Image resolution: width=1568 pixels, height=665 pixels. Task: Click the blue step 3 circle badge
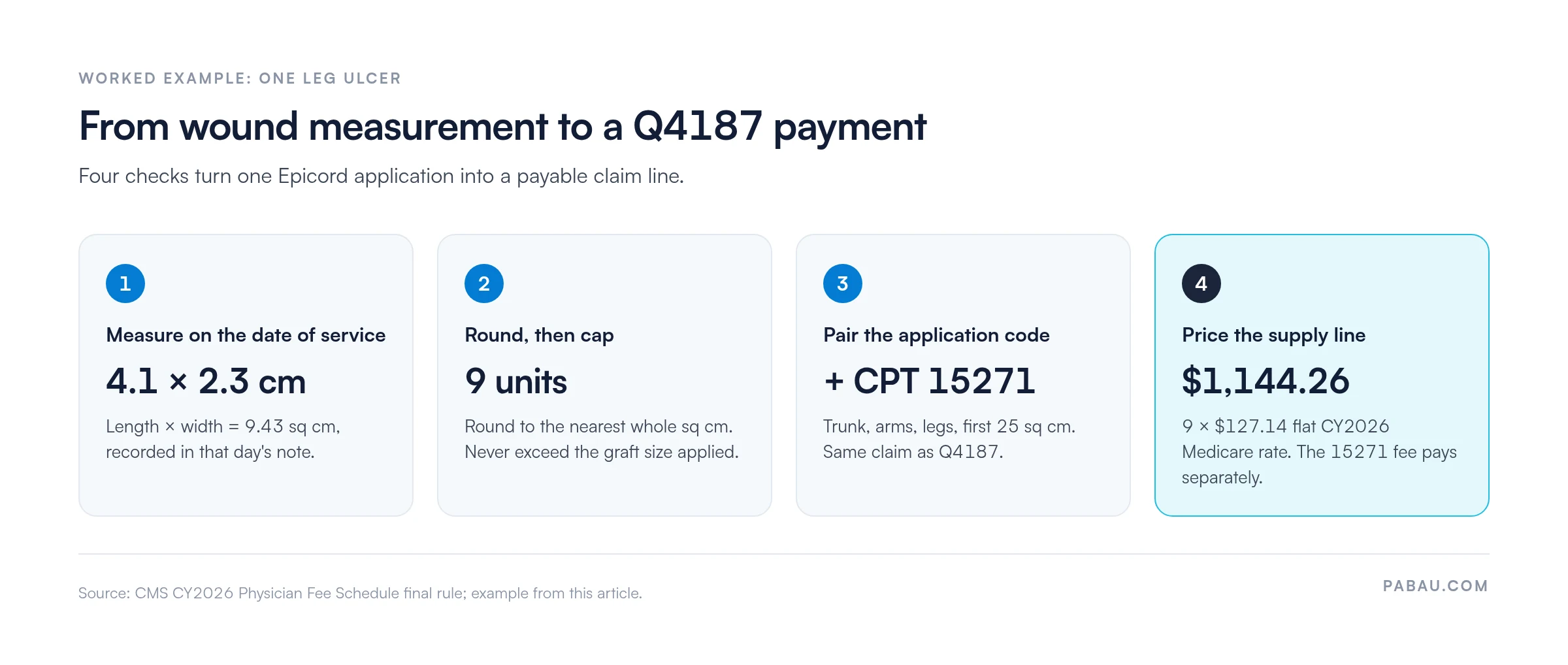[843, 284]
